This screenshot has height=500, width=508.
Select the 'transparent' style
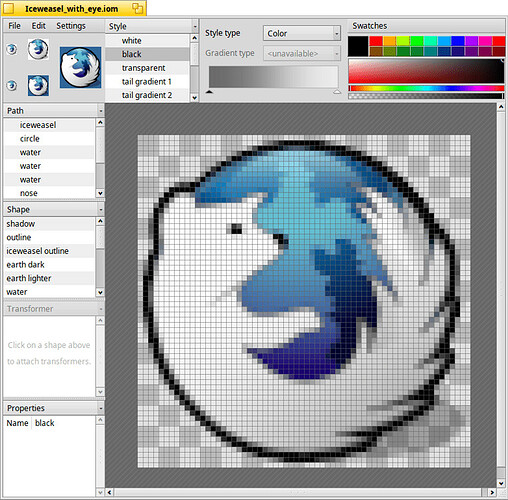[x=148, y=68]
